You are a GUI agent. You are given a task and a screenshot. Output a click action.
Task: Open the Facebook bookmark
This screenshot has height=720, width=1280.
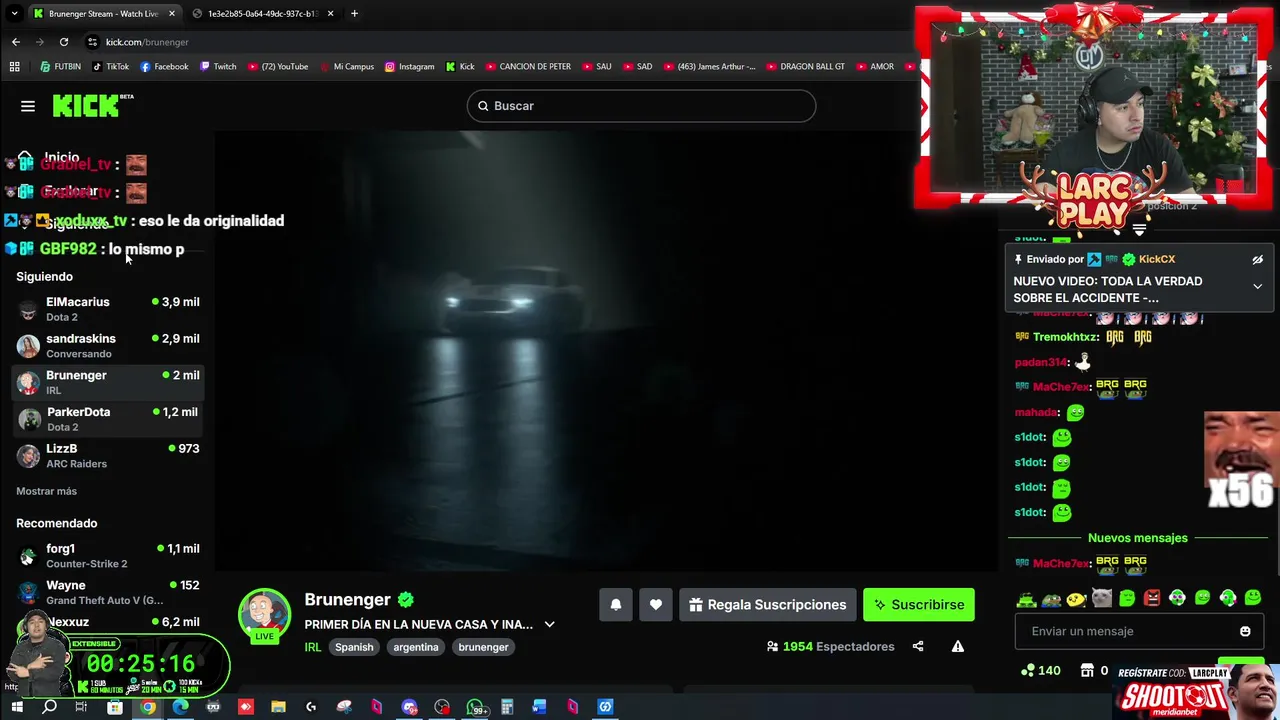tap(164, 67)
